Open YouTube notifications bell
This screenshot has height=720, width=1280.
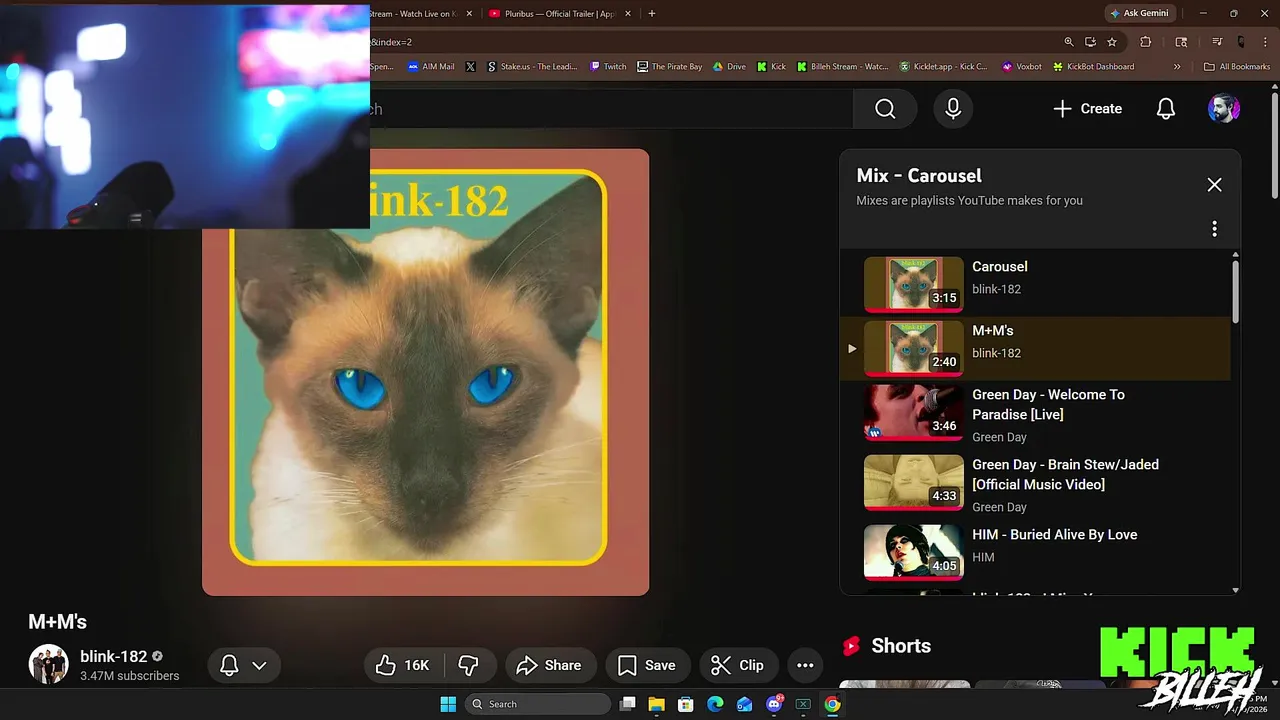tap(1166, 108)
